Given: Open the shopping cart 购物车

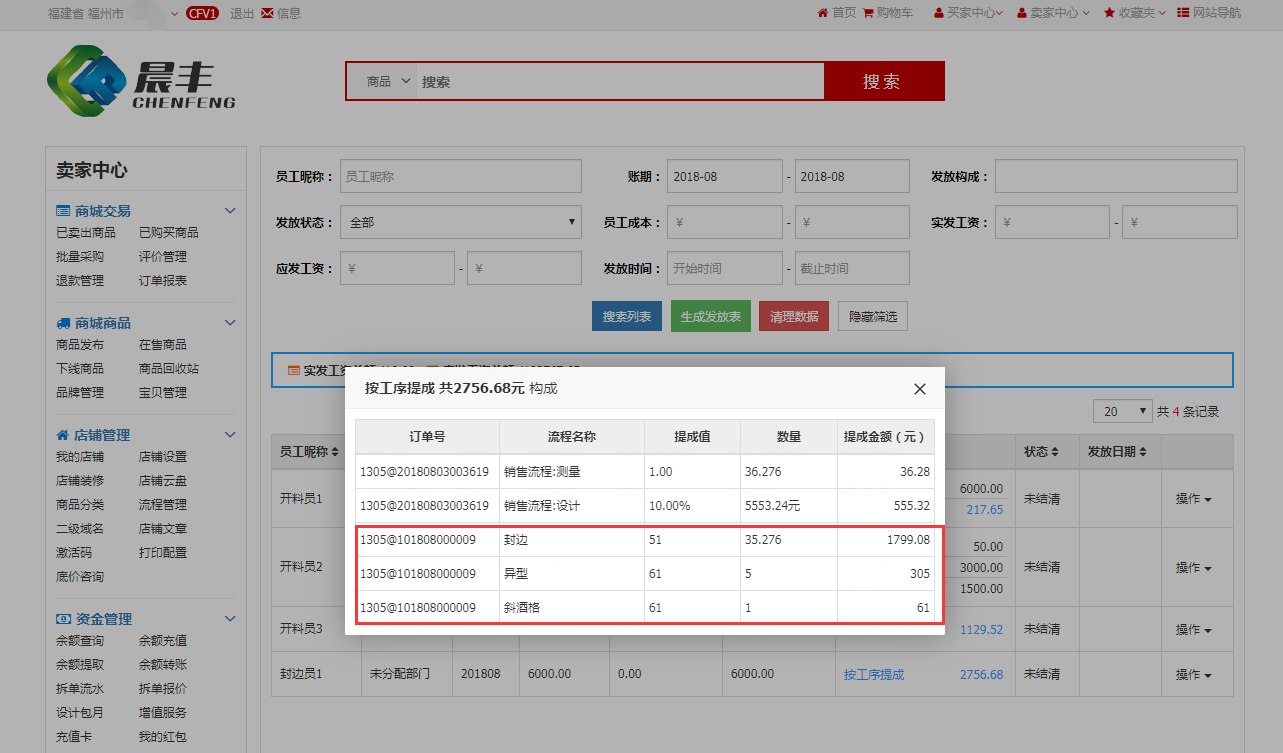Looking at the screenshot, I should click(867, 13).
